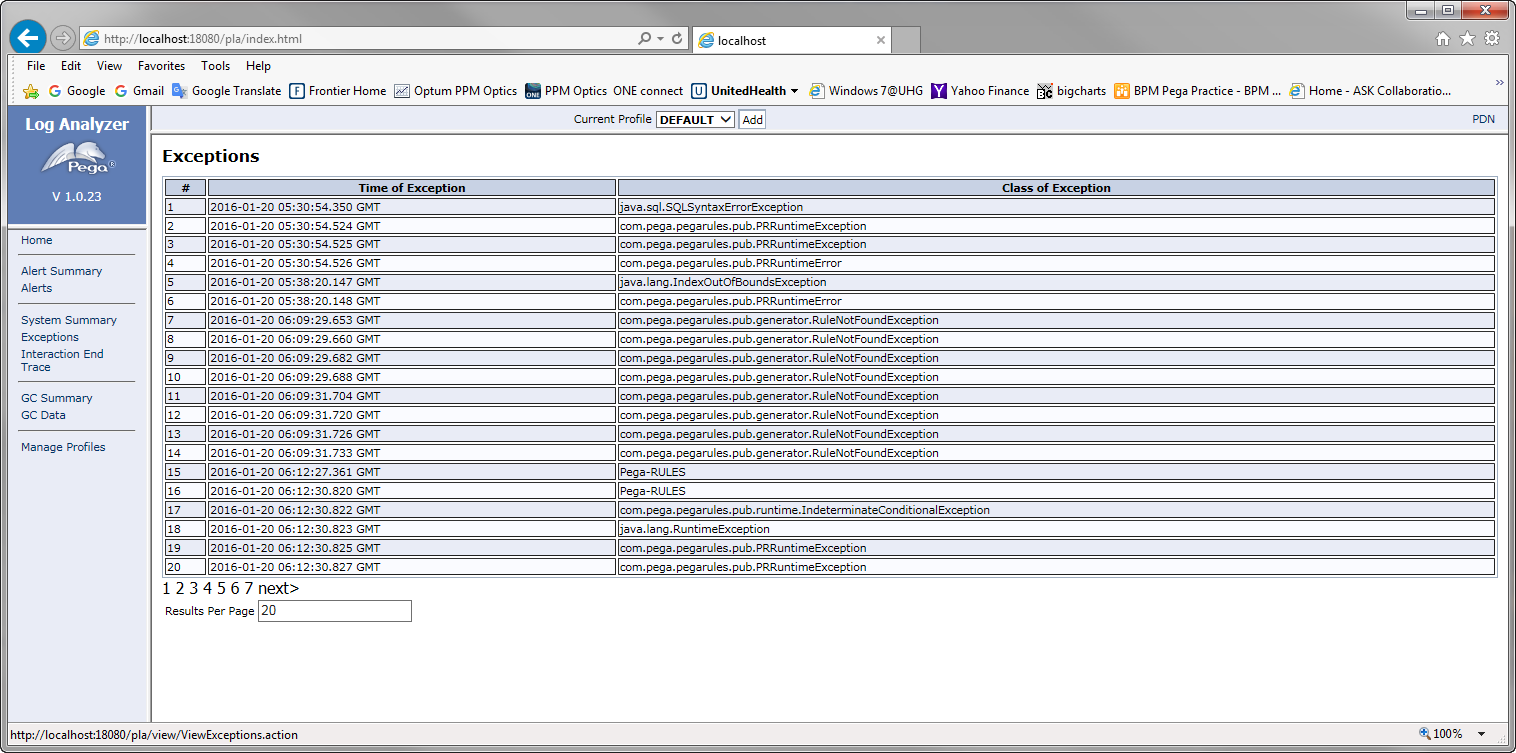Open PPM Optics ONE connect favorite
This screenshot has width=1516, height=753.
tap(604, 91)
